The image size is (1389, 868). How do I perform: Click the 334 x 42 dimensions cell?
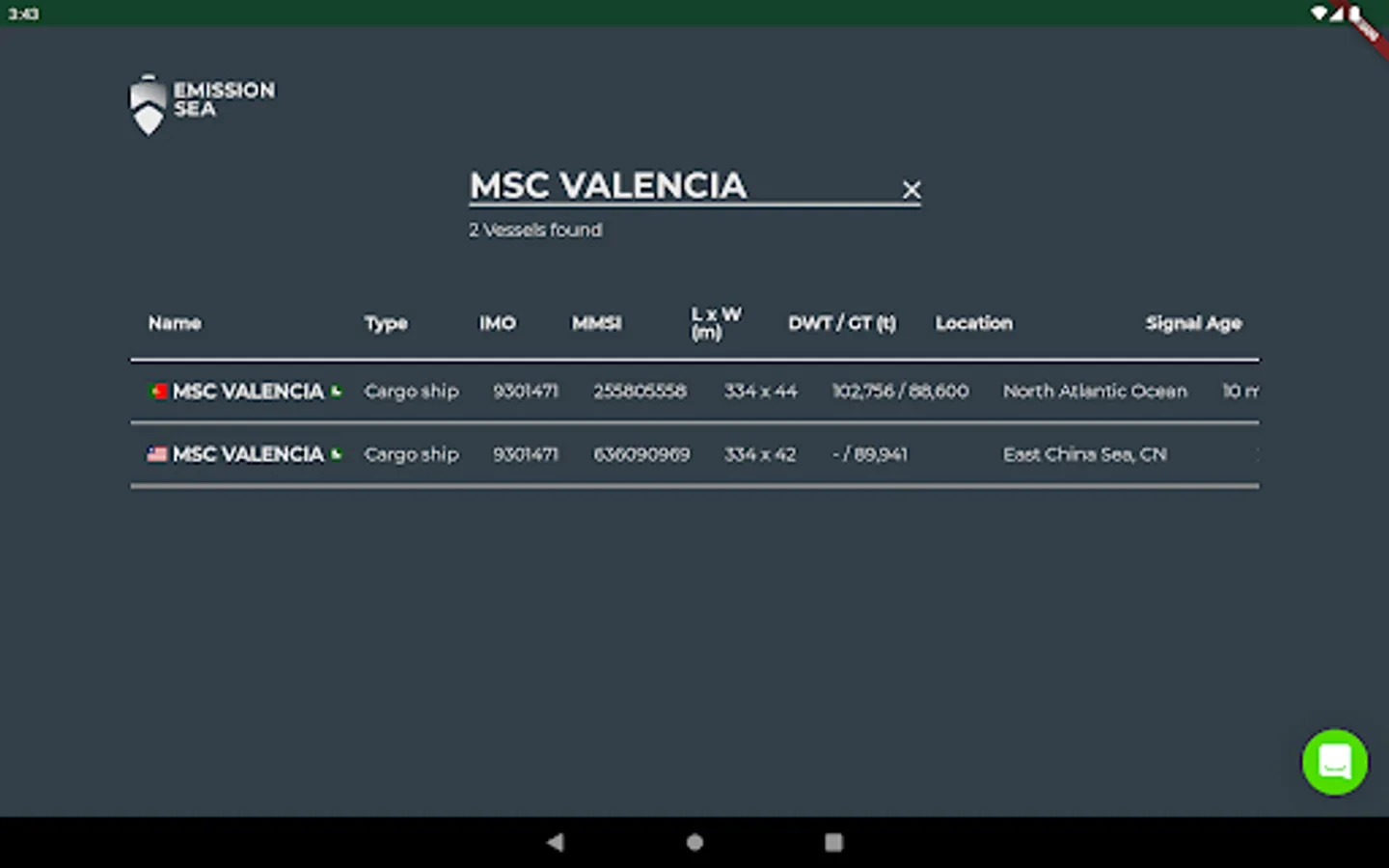tap(760, 454)
